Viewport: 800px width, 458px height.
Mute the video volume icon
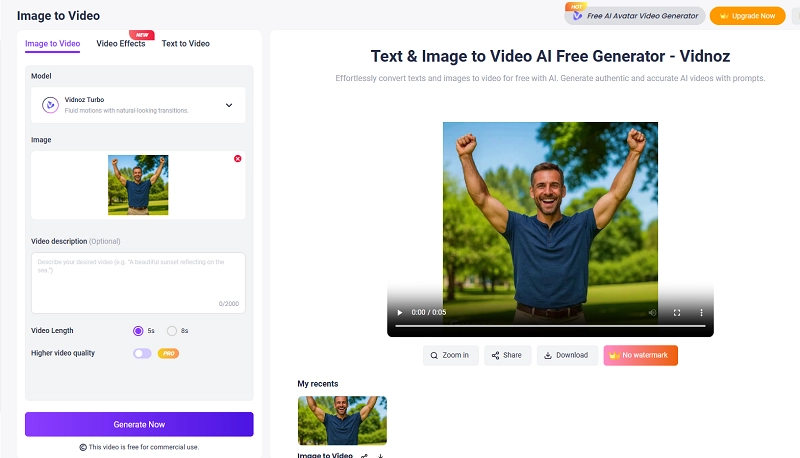click(x=652, y=312)
